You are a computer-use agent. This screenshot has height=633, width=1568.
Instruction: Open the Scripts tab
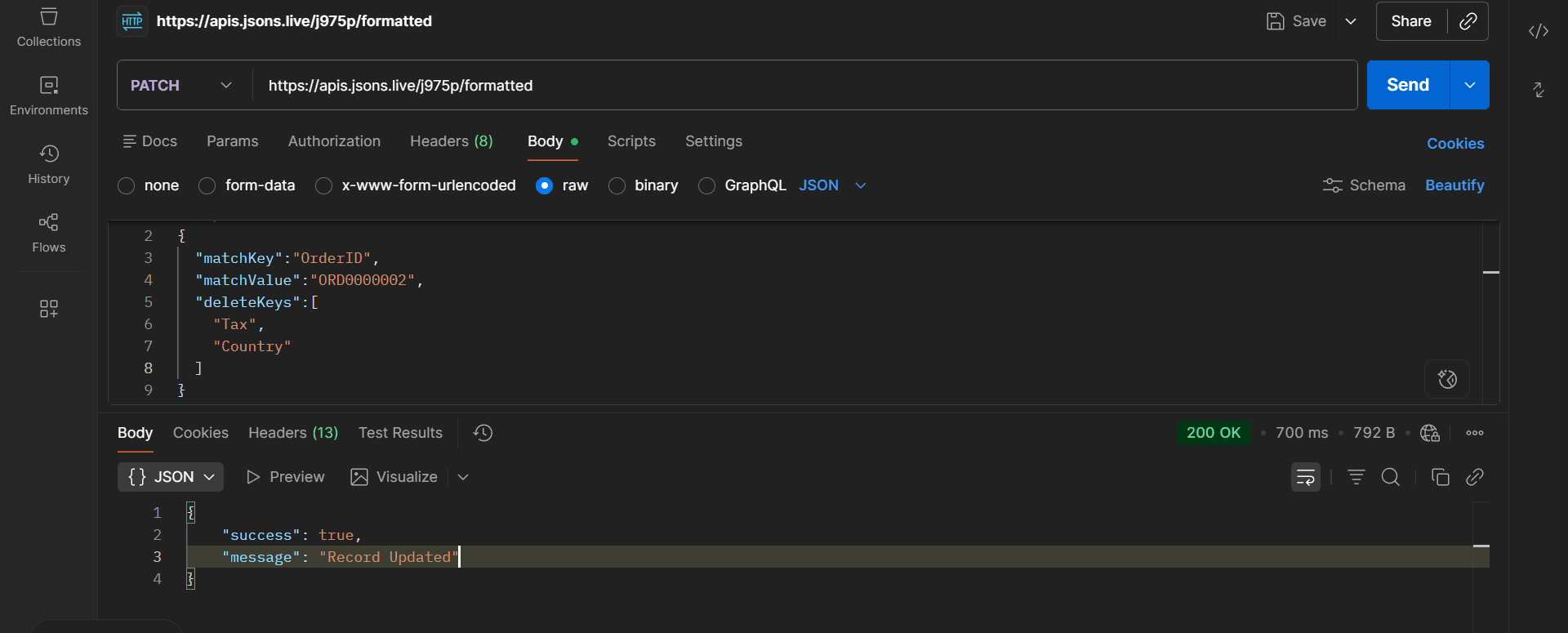point(631,141)
